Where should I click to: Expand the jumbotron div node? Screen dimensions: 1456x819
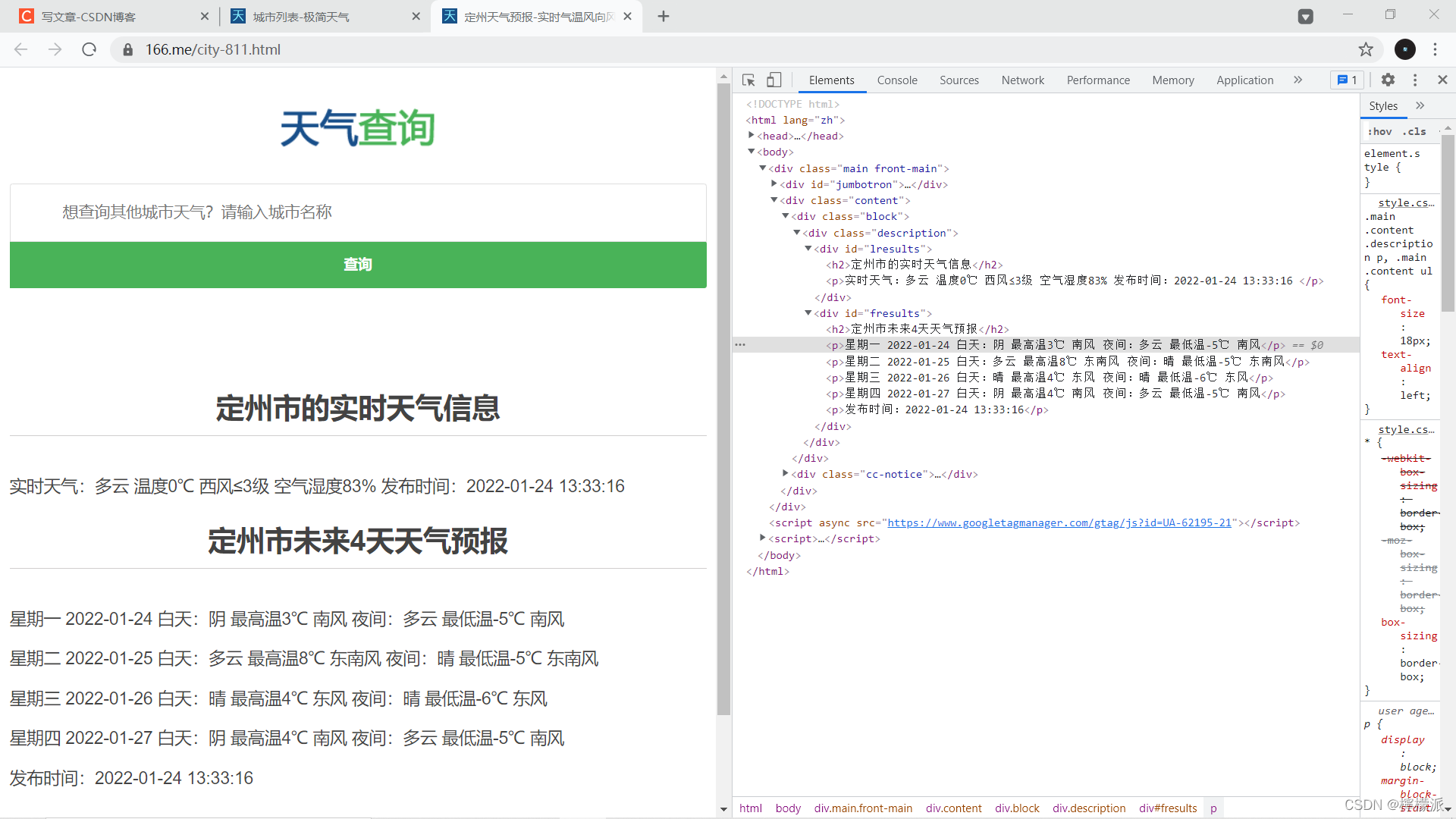[x=774, y=184]
